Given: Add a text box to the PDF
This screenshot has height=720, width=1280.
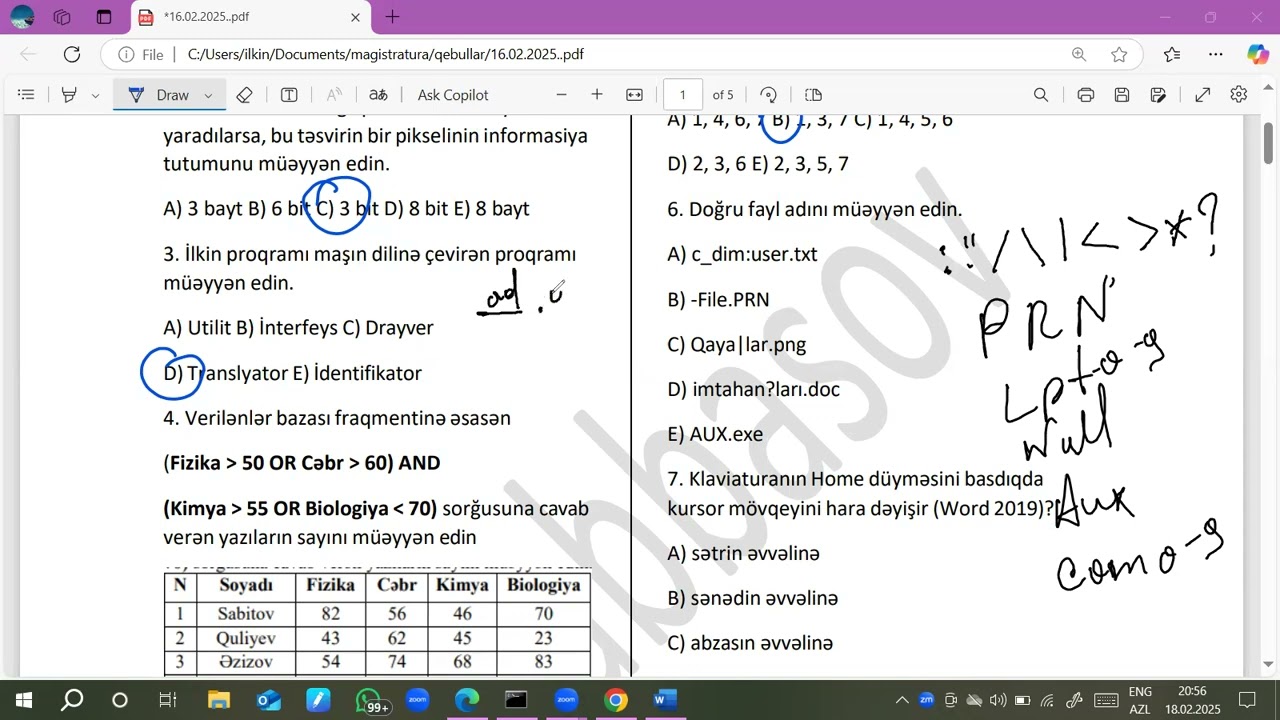Looking at the screenshot, I should [289, 95].
